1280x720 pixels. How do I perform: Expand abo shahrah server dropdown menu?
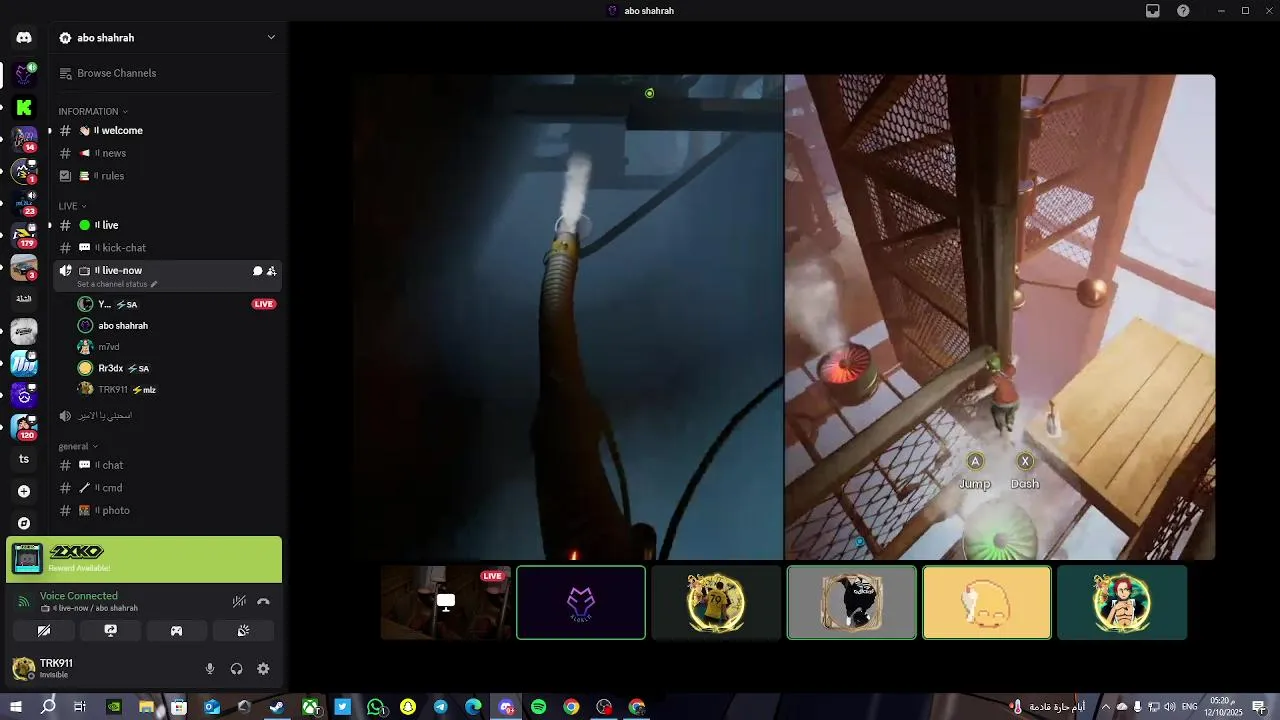point(270,38)
